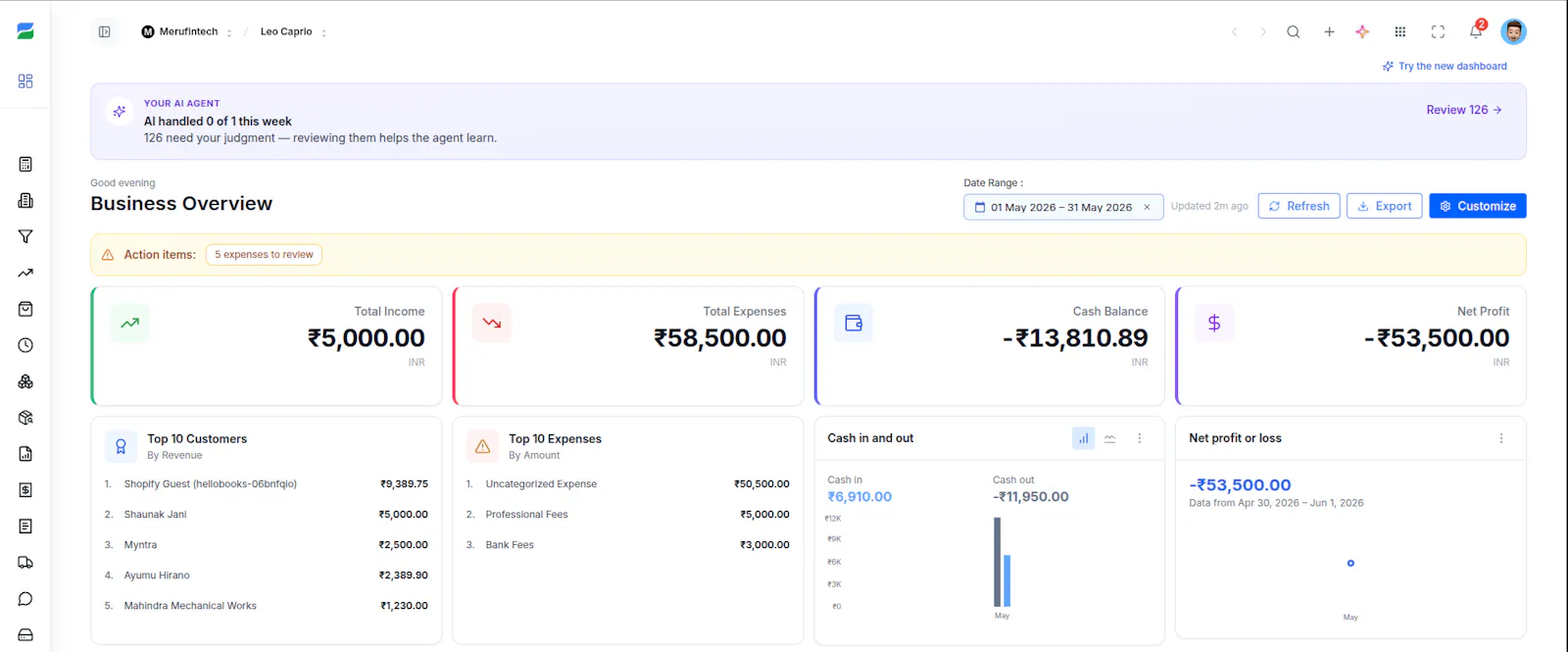Open the 5 expenses to review item
The width and height of the screenshot is (1568, 652).
264,255
